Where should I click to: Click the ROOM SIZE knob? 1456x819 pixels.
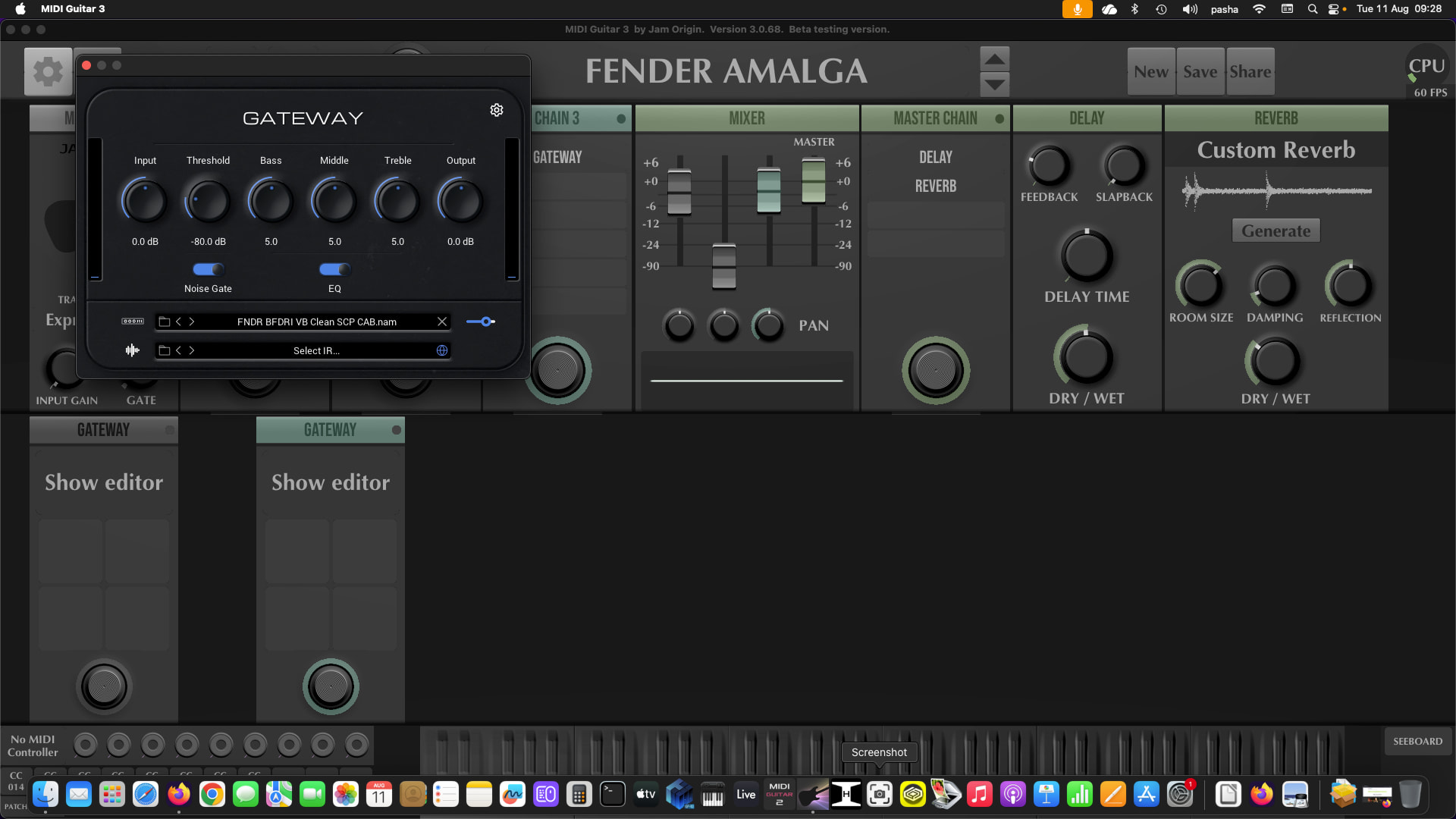click(x=1200, y=285)
